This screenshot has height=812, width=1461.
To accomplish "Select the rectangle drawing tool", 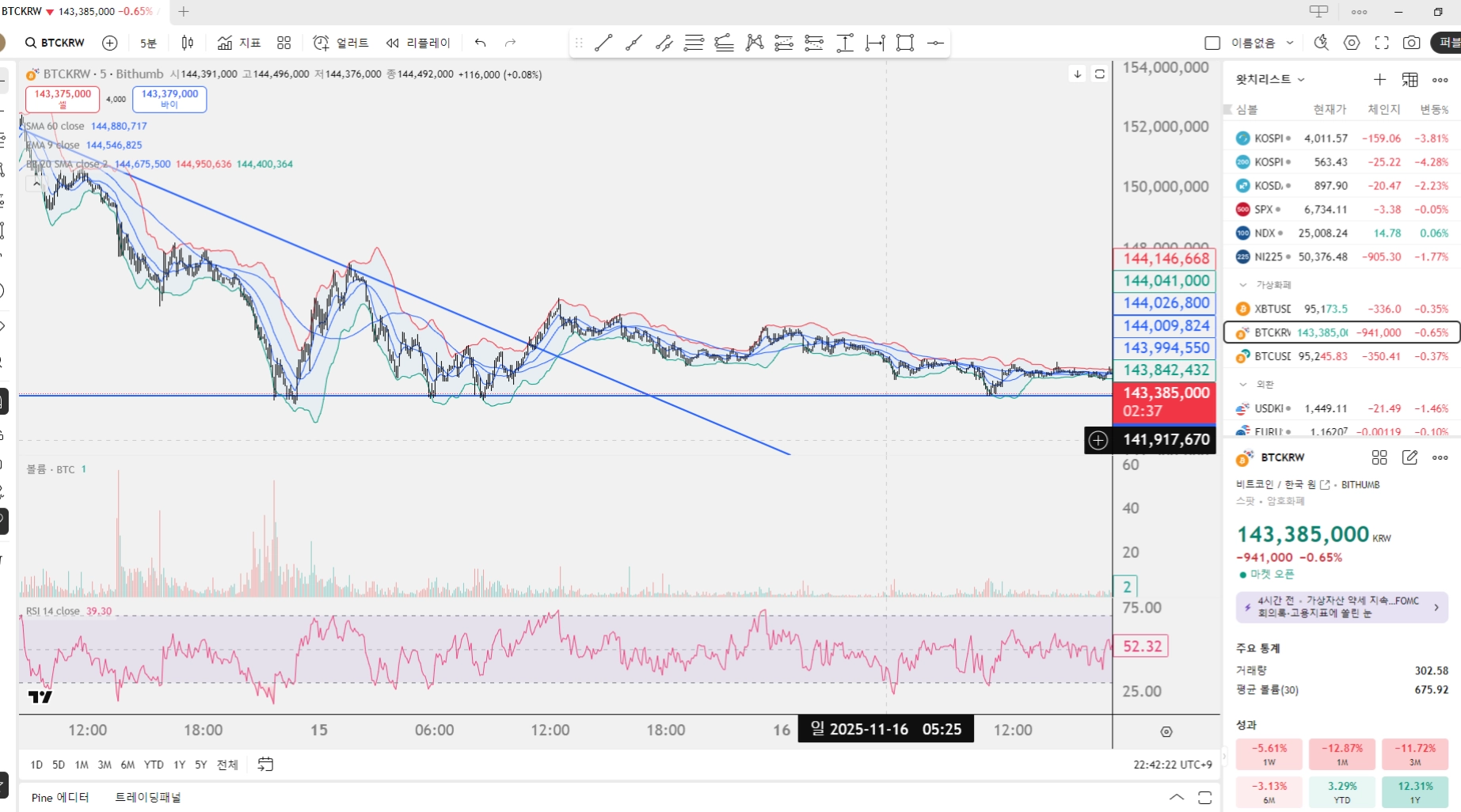I will coord(905,43).
